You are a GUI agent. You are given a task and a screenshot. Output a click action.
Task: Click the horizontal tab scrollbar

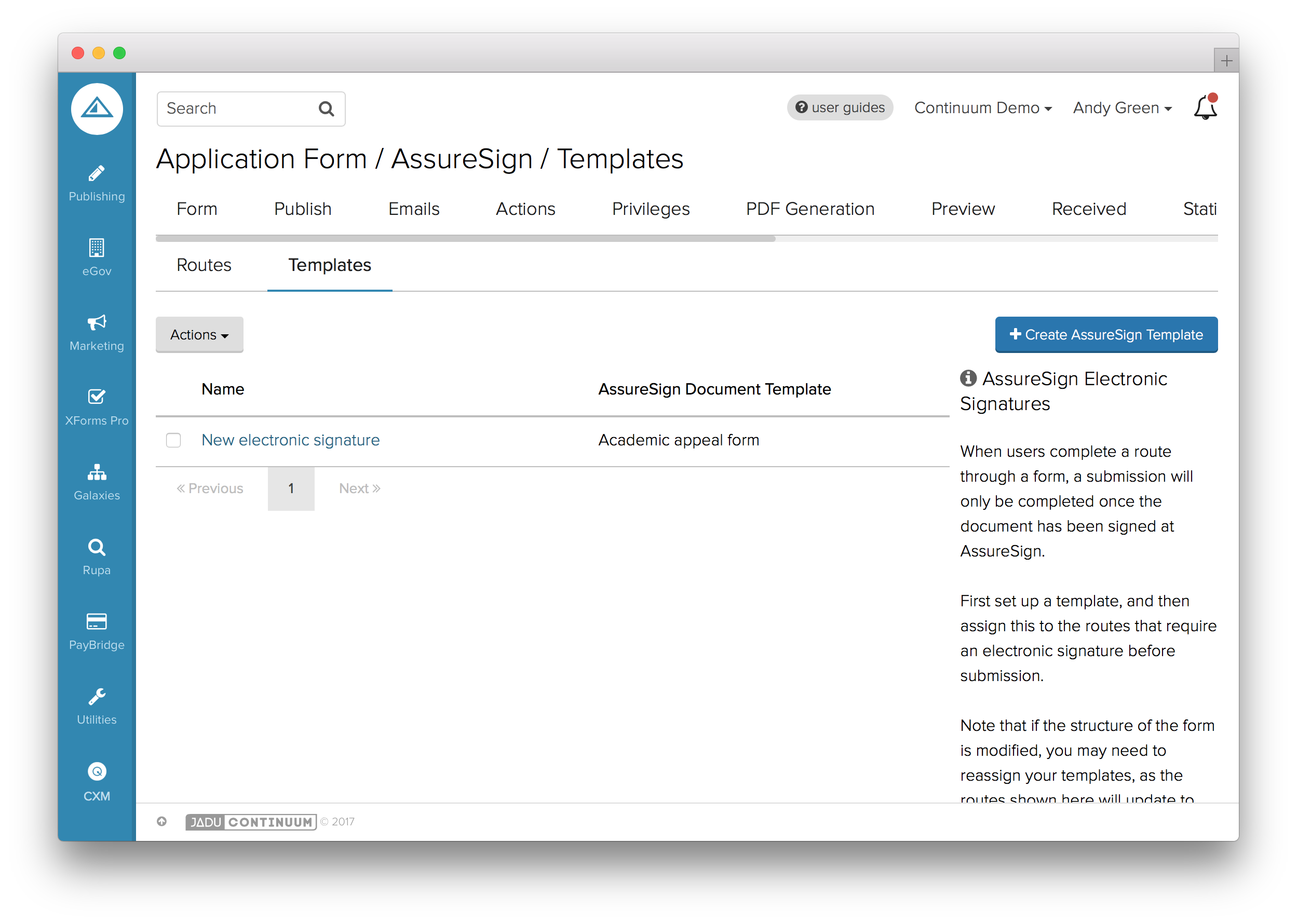click(466, 239)
